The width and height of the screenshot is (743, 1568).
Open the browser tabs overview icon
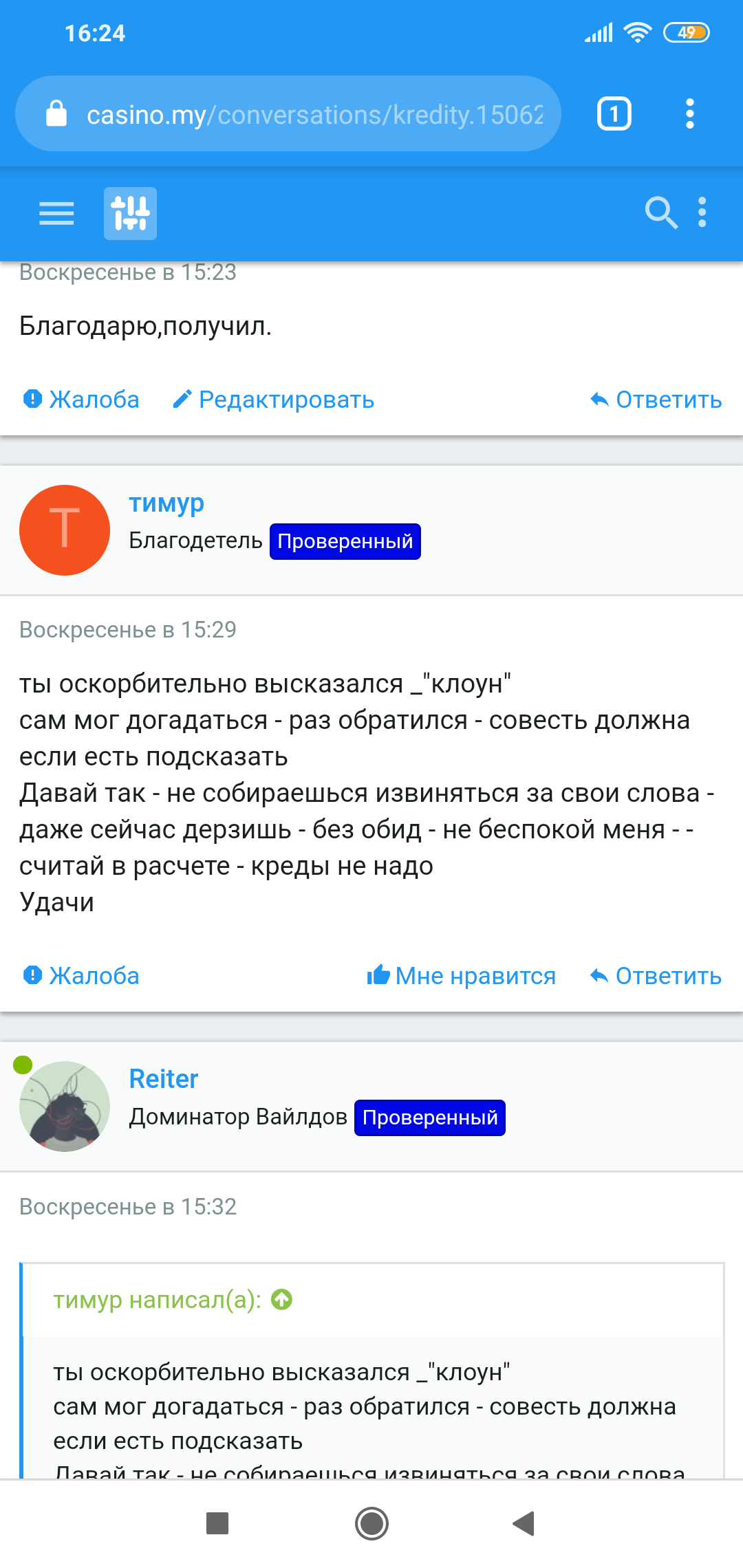[x=613, y=113]
